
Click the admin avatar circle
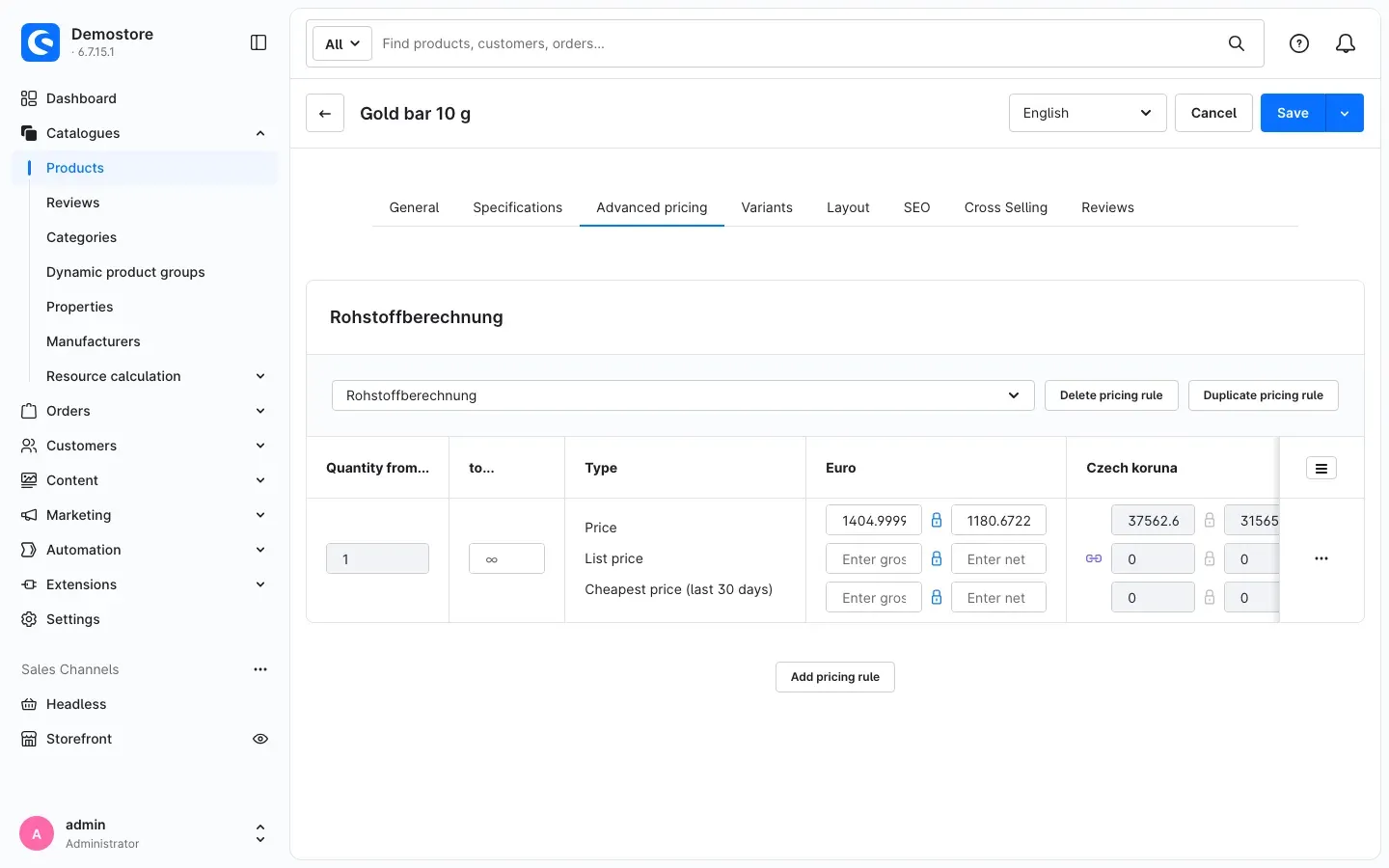[x=37, y=833]
